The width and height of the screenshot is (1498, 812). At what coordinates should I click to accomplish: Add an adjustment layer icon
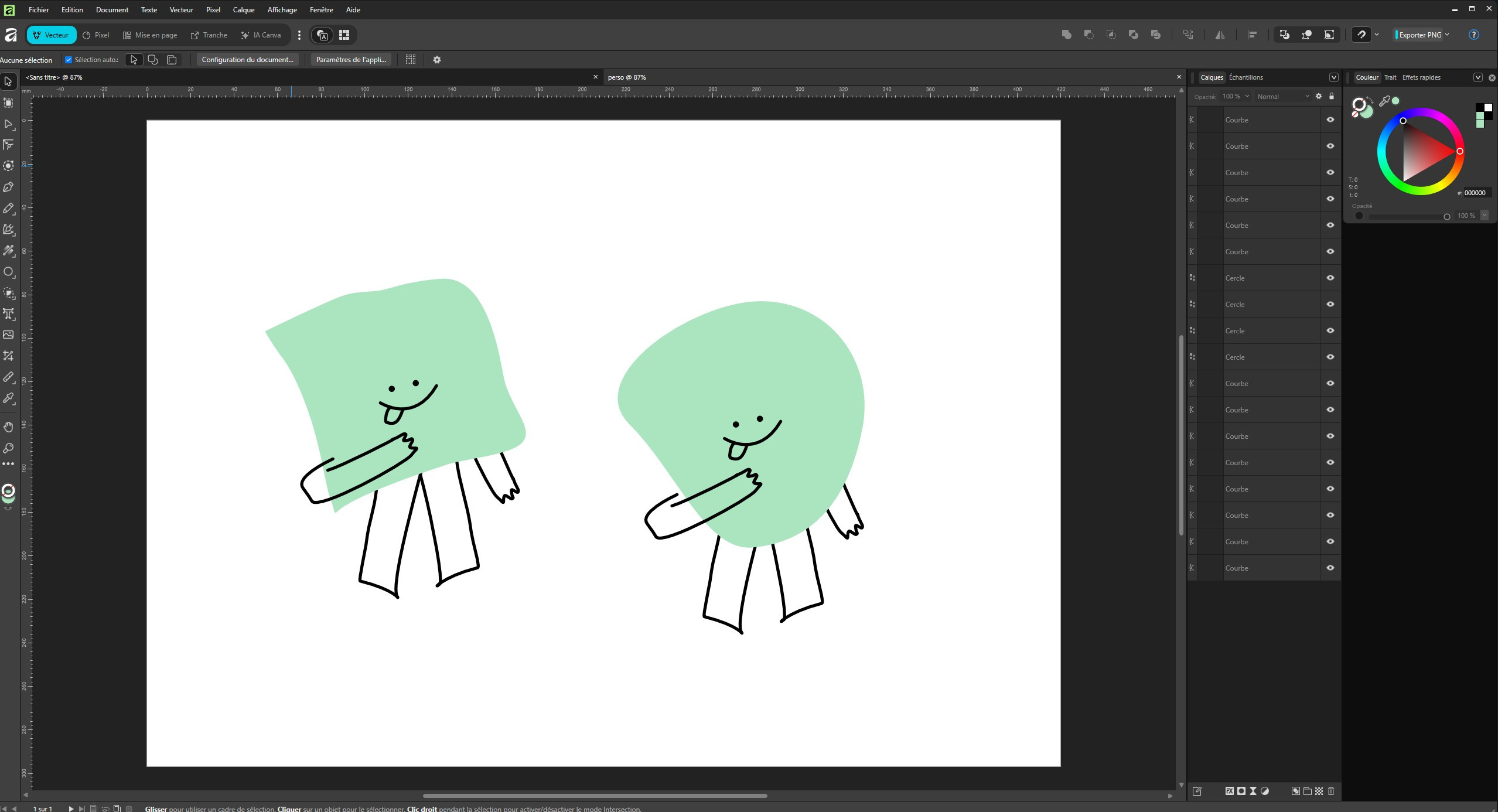1265,791
